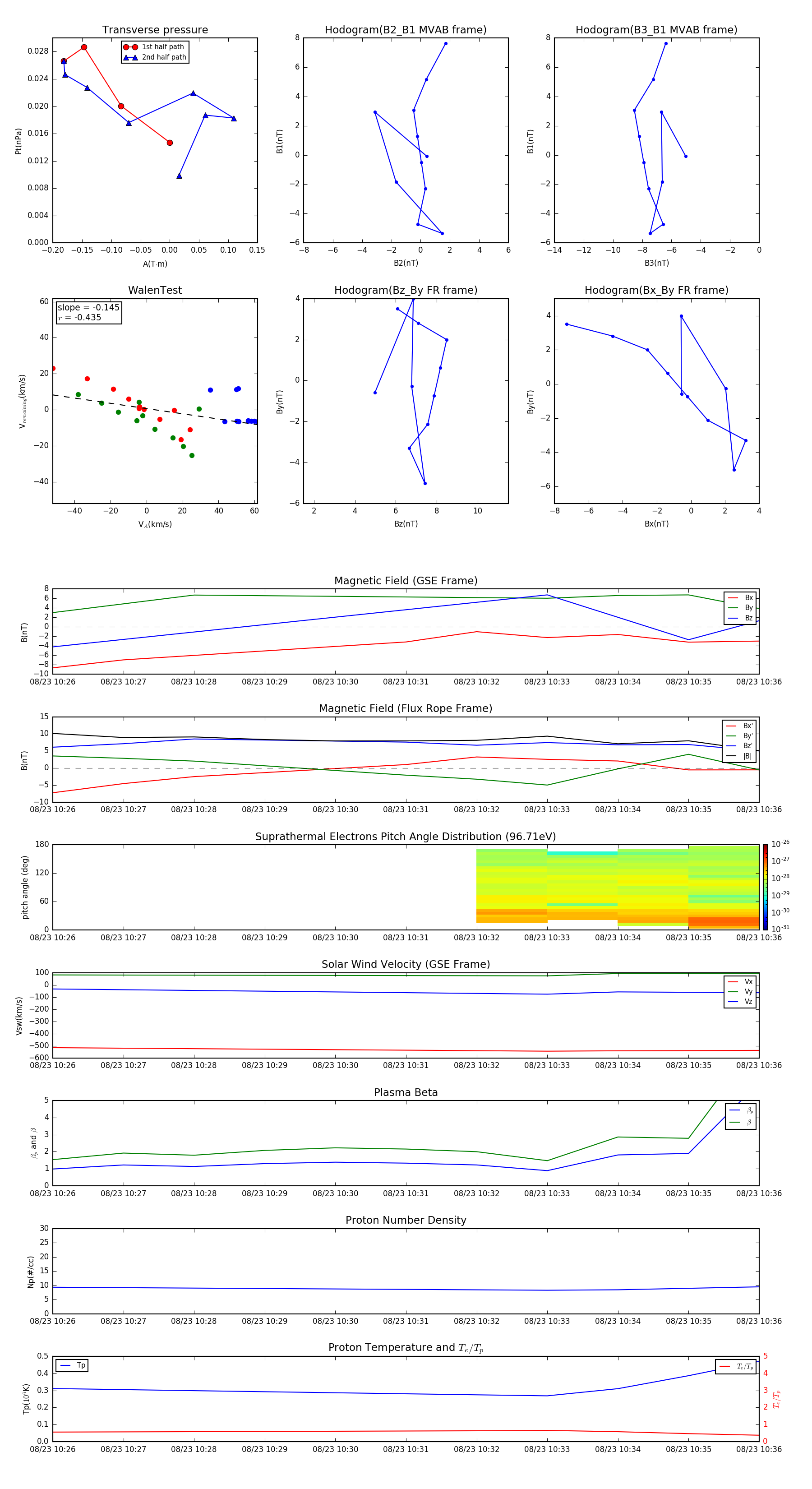Click 'Vy' in the solar wind legend
The image size is (812, 1489).
click(748, 991)
